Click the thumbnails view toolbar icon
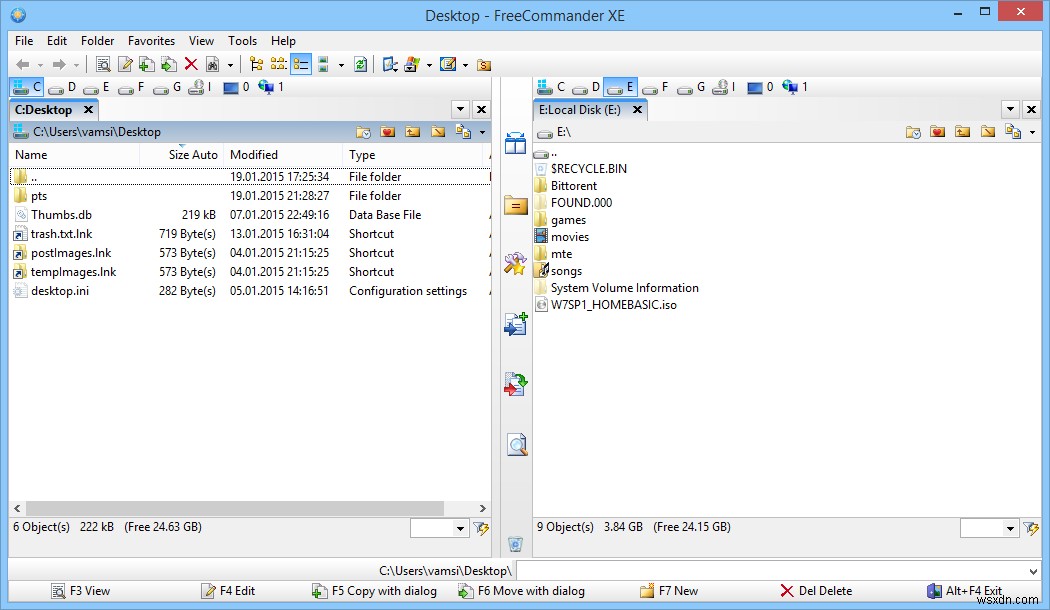Viewport: 1050px width, 610px height. tap(323, 64)
